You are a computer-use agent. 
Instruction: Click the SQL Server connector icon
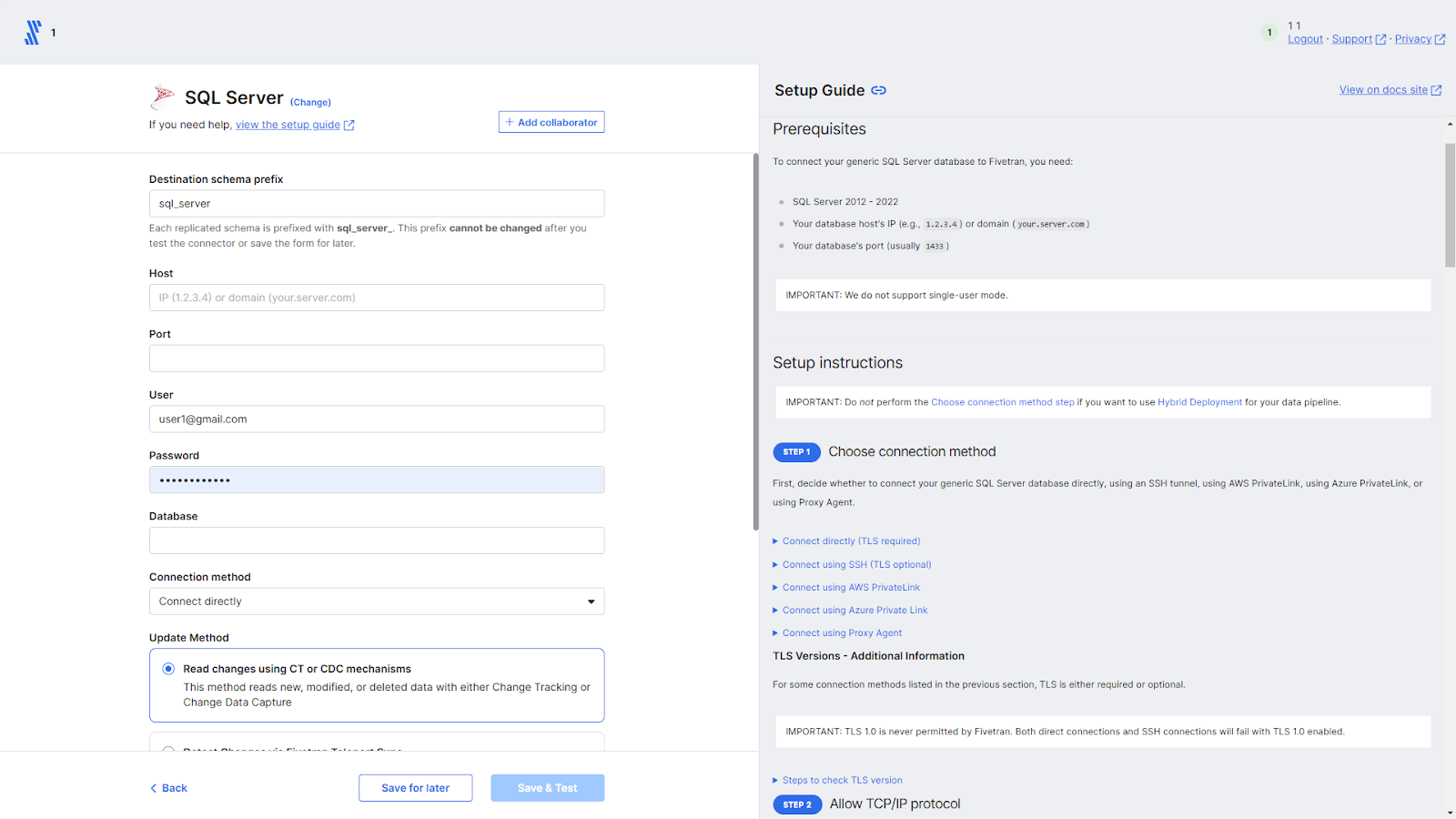pyautogui.click(x=163, y=96)
